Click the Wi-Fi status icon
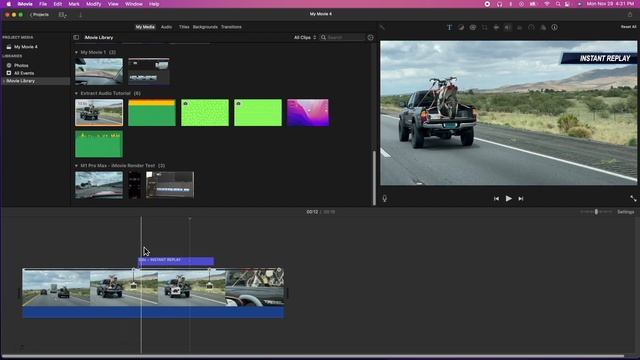The height and width of the screenshot is (360, 640). coord(547,4)
